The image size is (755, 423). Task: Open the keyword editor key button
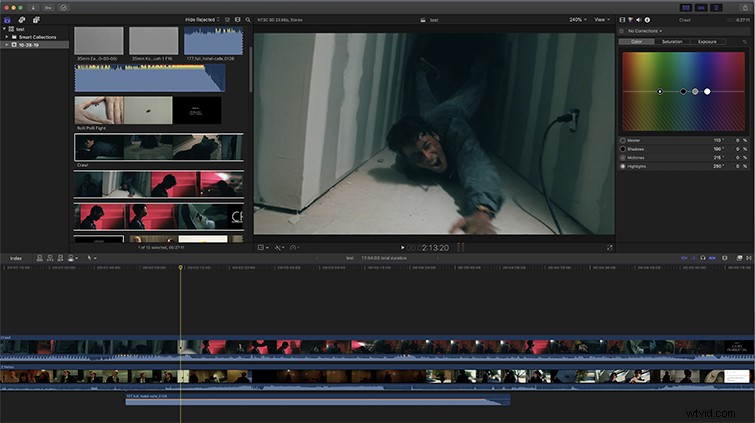pyautogui.click(x=48, y=8)
